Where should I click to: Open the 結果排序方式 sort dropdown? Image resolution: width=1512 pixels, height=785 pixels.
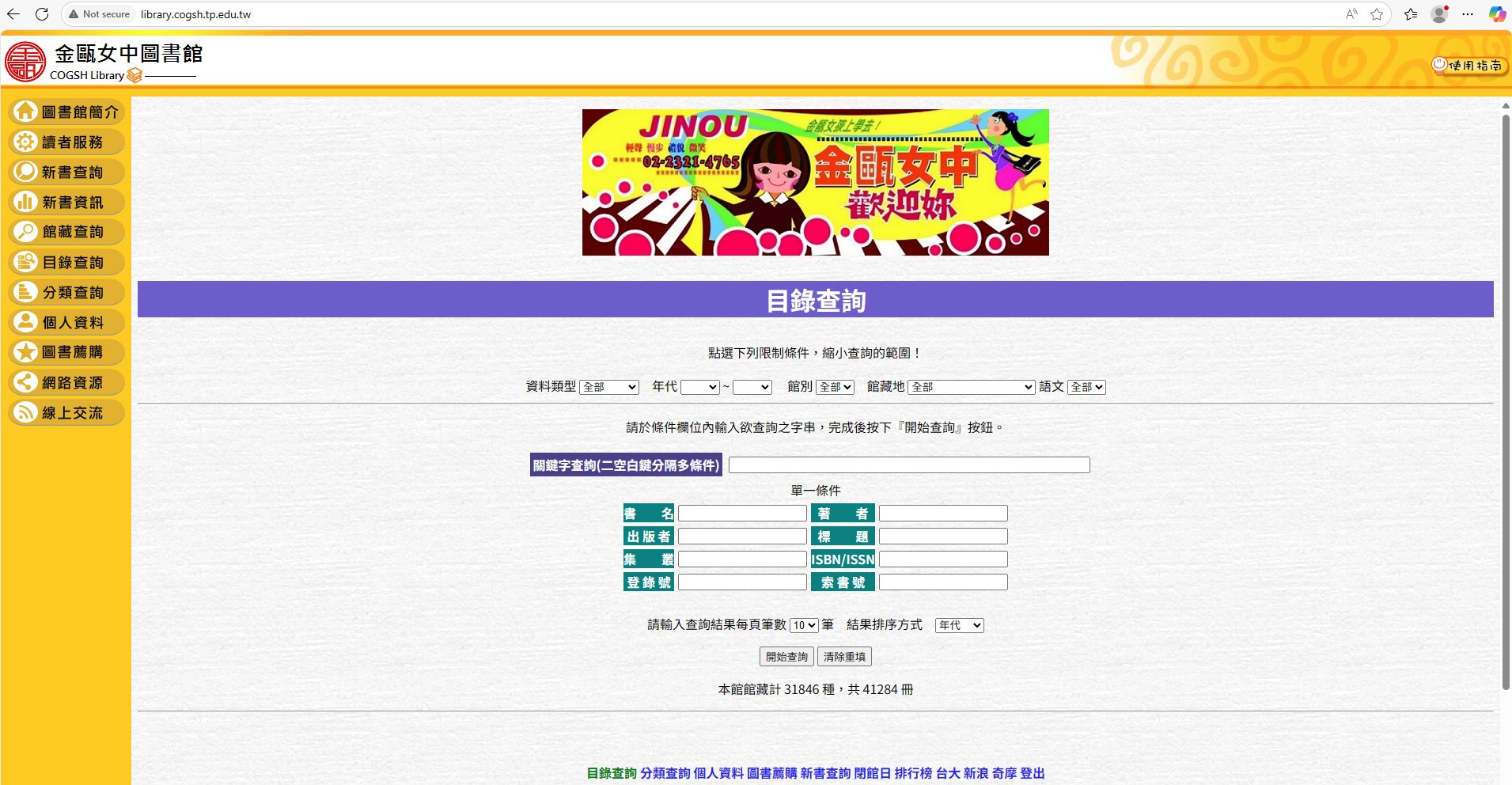tap(959, 625)
